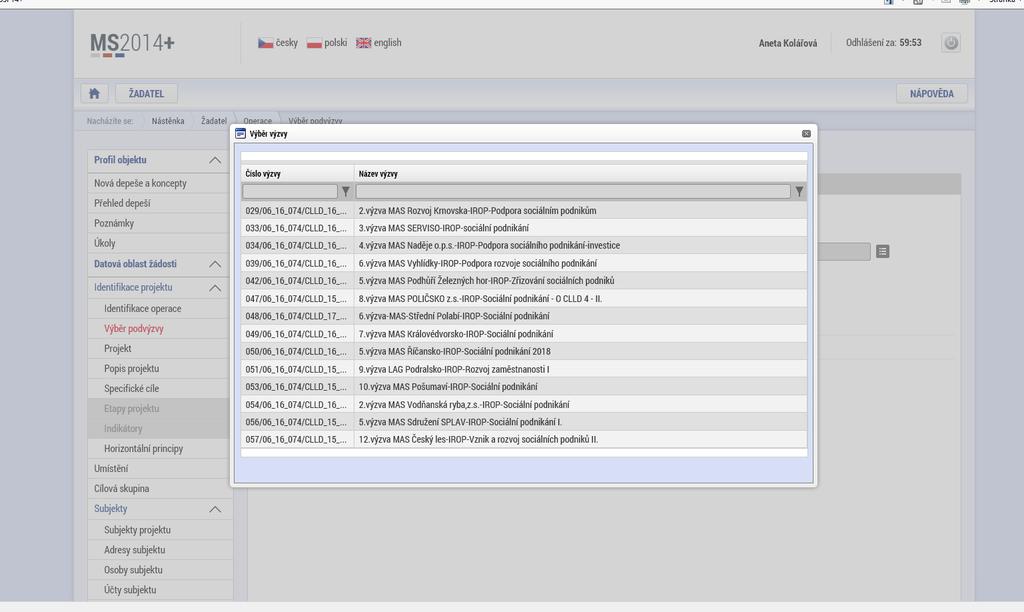The image size is (1024, 612).
Task: Collapse the Profil objektu section
Action: pos(215,160)
